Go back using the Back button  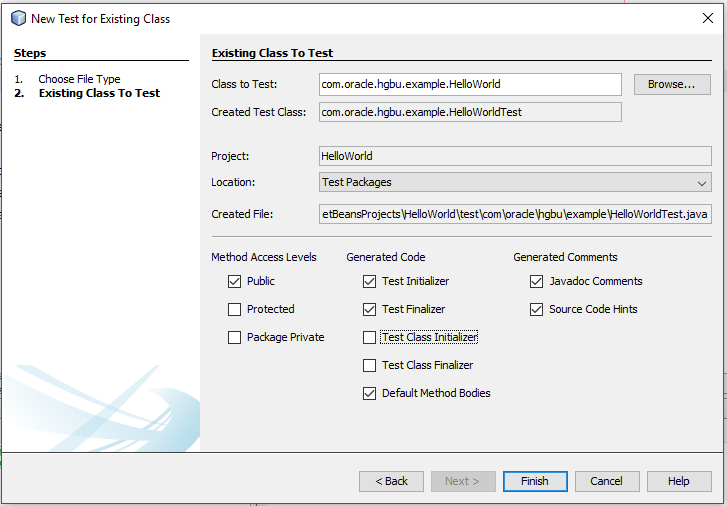[x=391, y=481]
